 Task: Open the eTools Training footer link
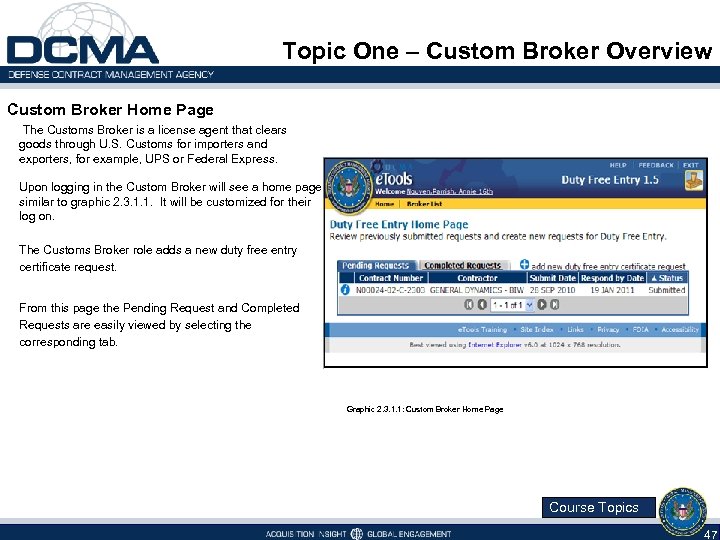(482, 330)
